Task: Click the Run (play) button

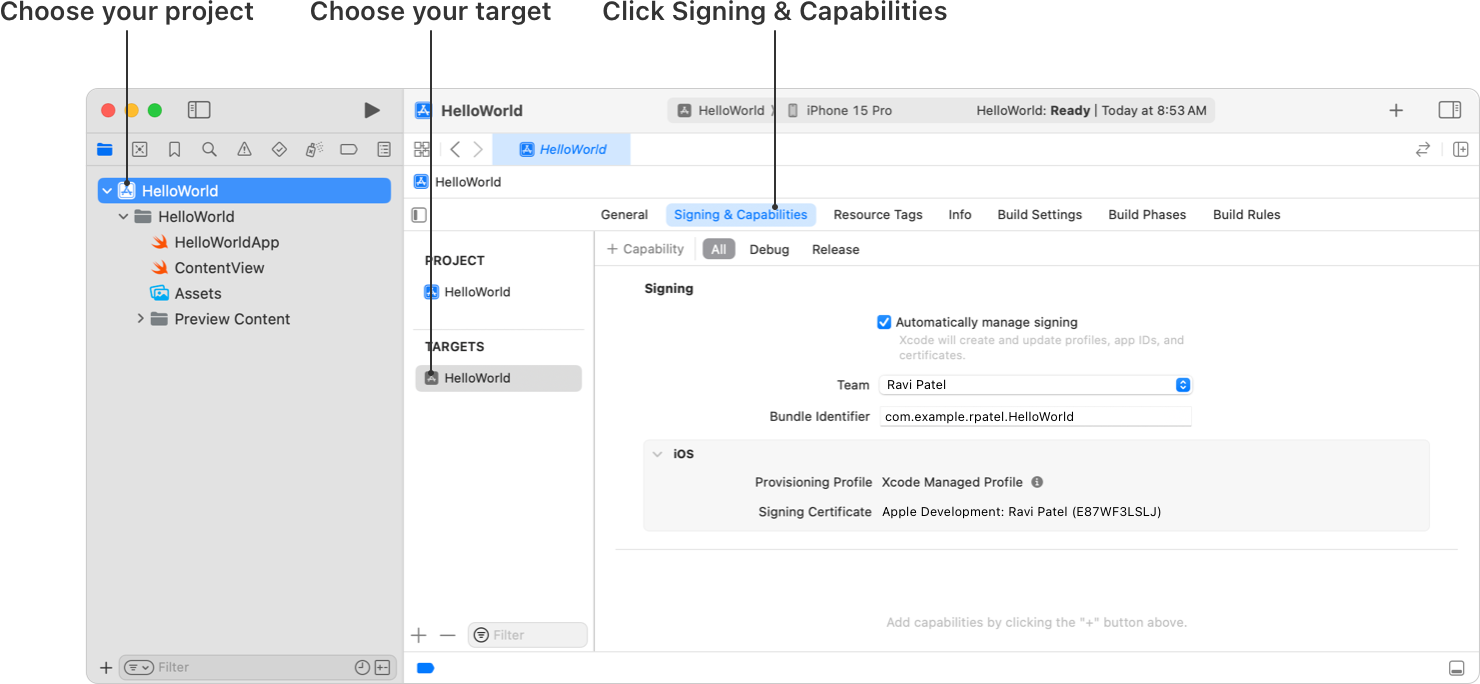Action: tap(372, 110)
